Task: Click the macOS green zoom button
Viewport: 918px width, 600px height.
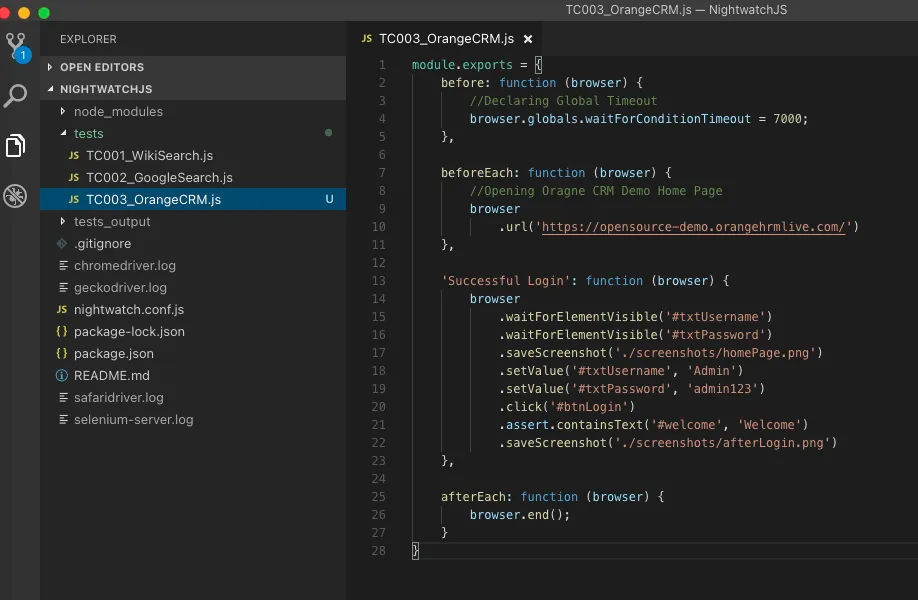Action: click(44, 13)
